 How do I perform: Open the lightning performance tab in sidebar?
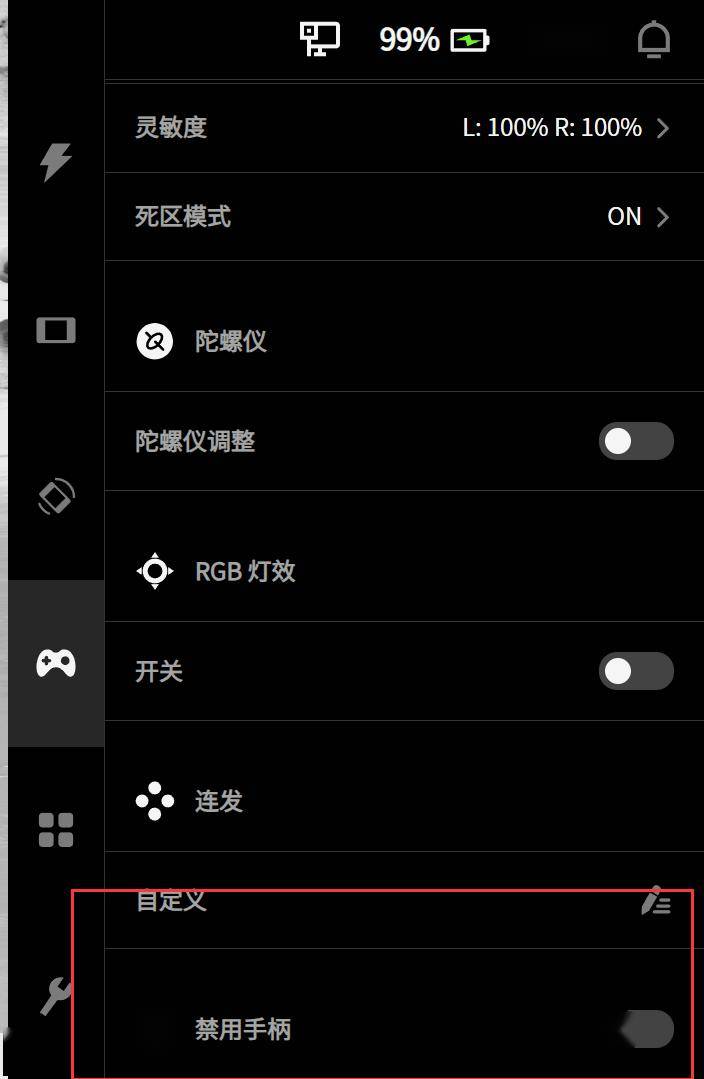[x=56, y=162]
